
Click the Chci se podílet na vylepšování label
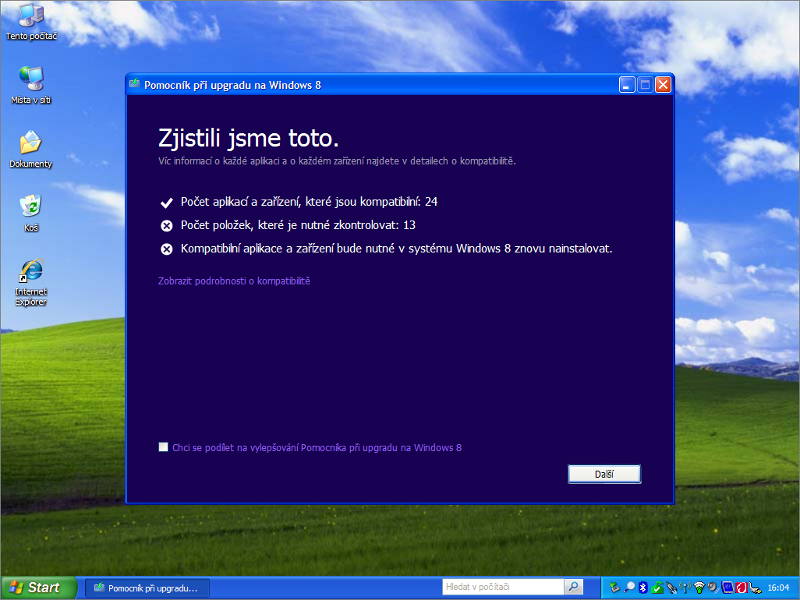317,447
